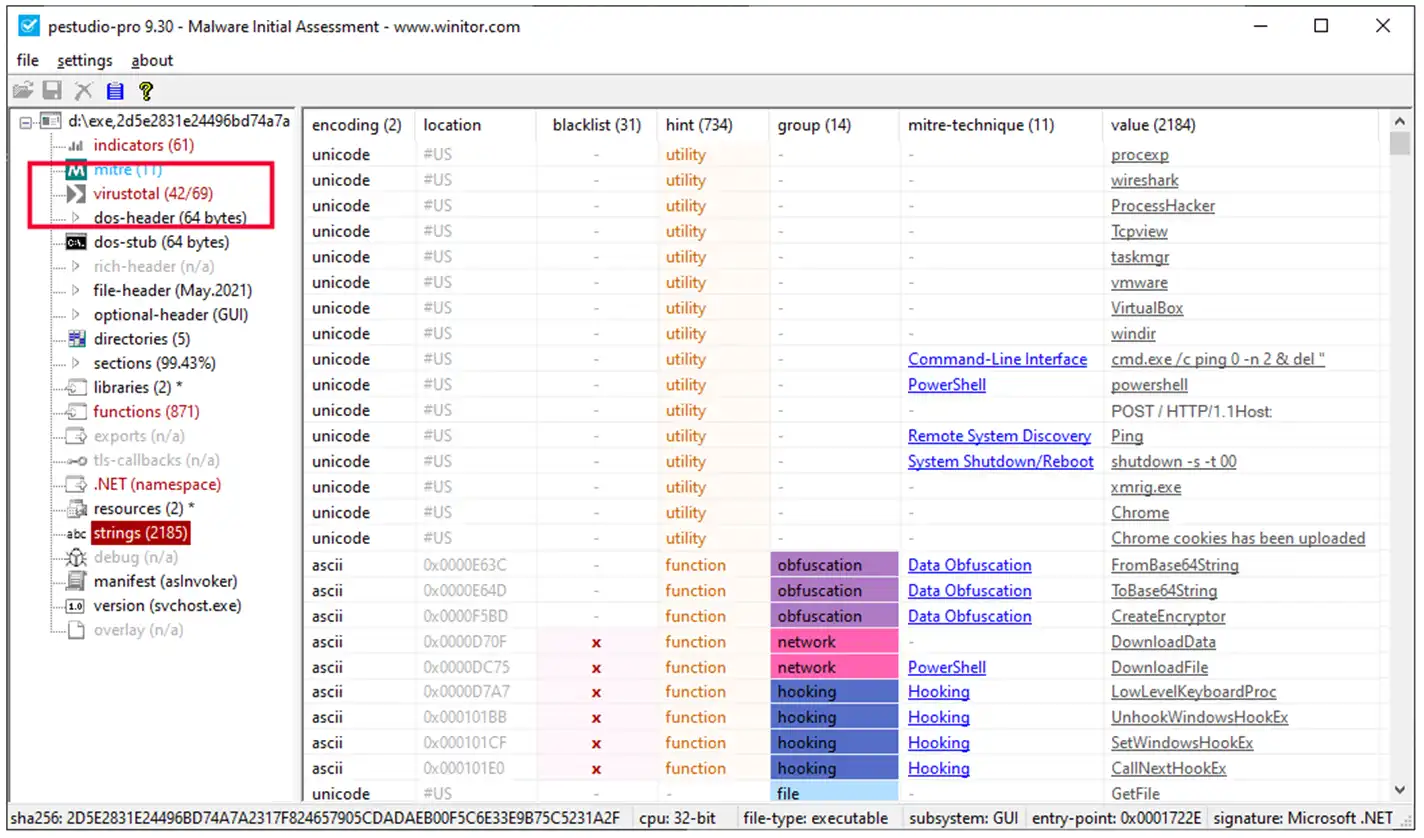
Task: Click the xmrig.exe string value
Action: click(x=1146, y=487)
